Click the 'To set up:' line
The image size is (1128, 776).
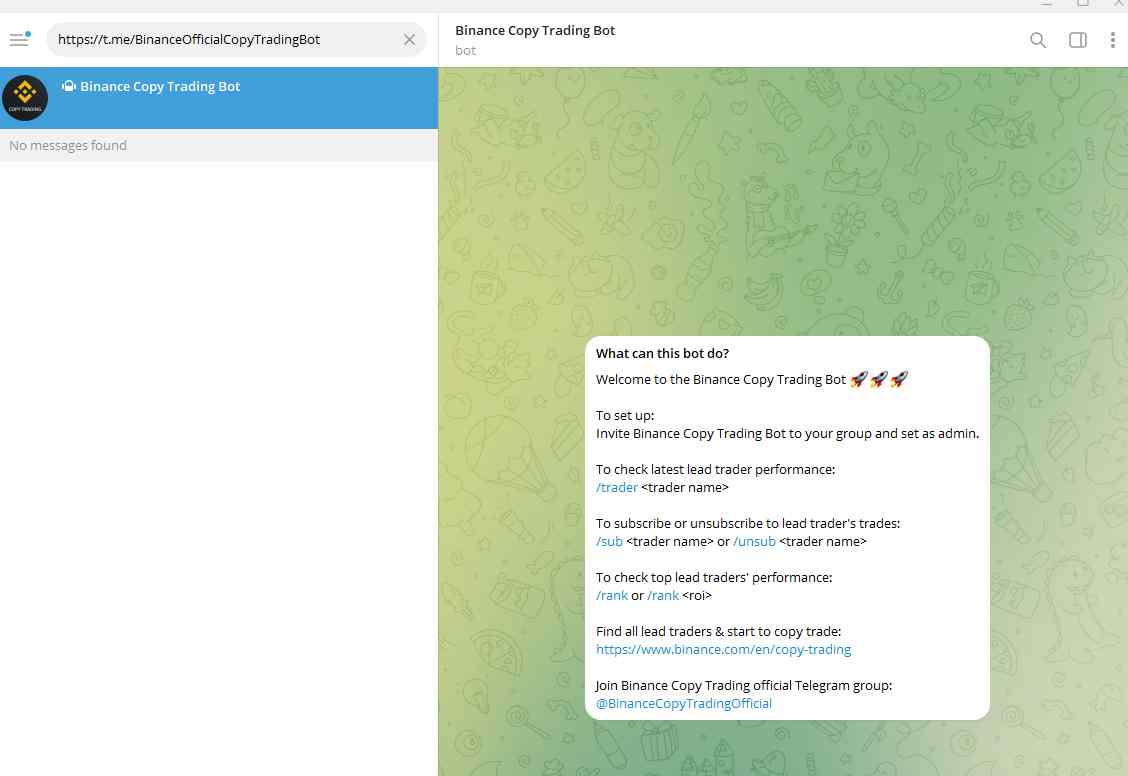(624, 416)
